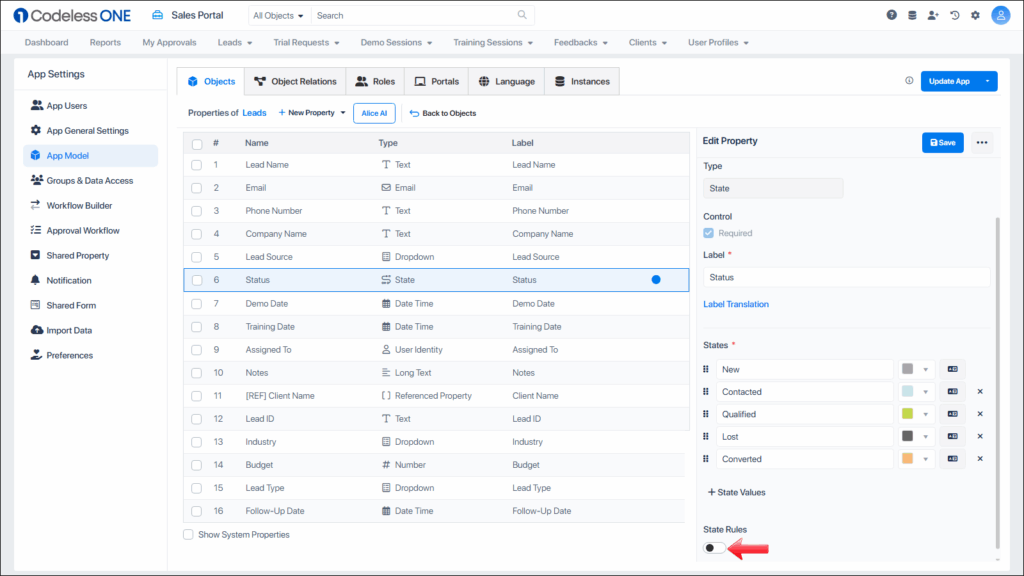The width and height of the screenshot is (1024, 576).
Task: Open the App Model settings icon
Action: pos(34,155)
